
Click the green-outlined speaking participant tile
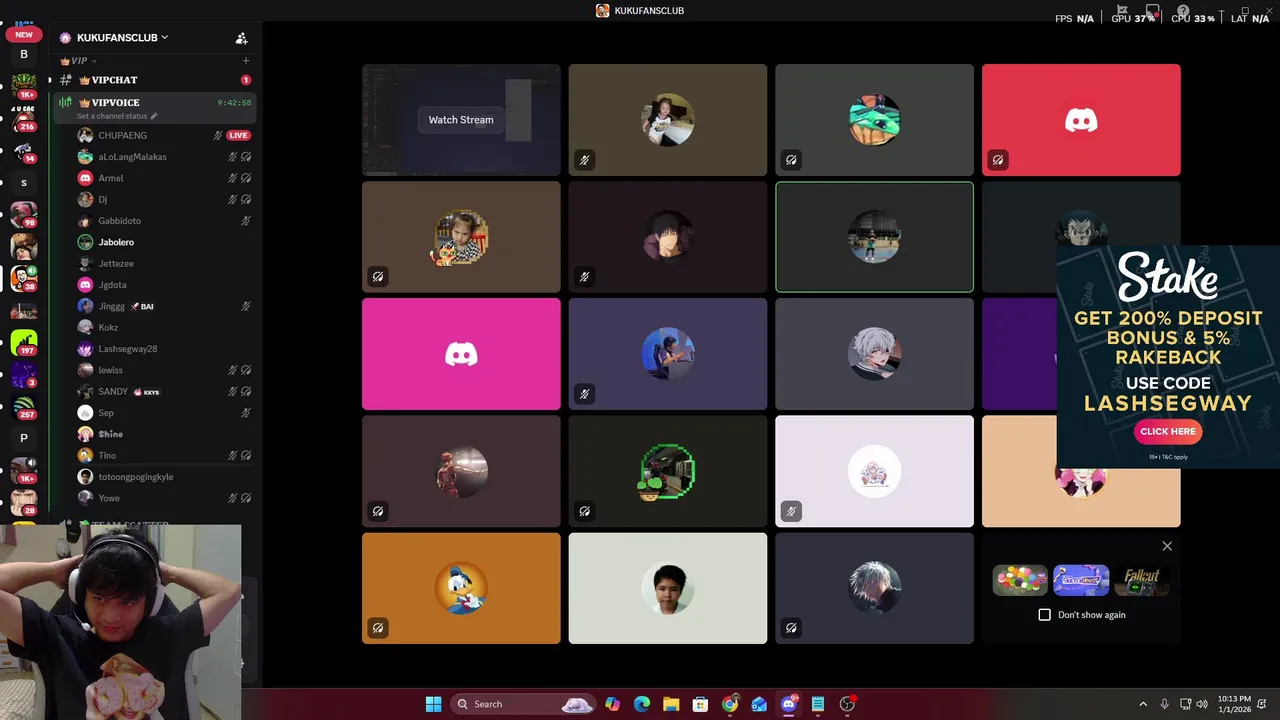(x=874, y=237)
